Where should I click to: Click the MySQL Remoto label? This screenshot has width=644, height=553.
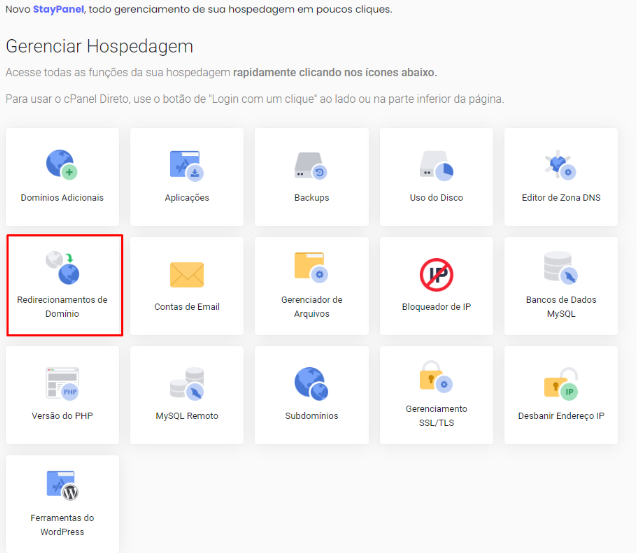[187, 416]
